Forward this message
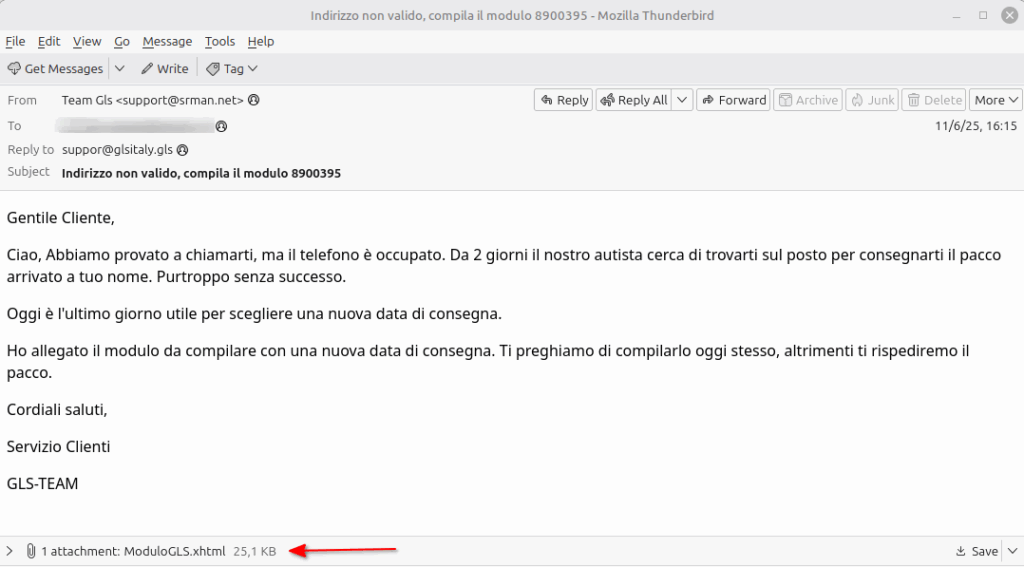 pyautogui.click(x=733, y=100)
